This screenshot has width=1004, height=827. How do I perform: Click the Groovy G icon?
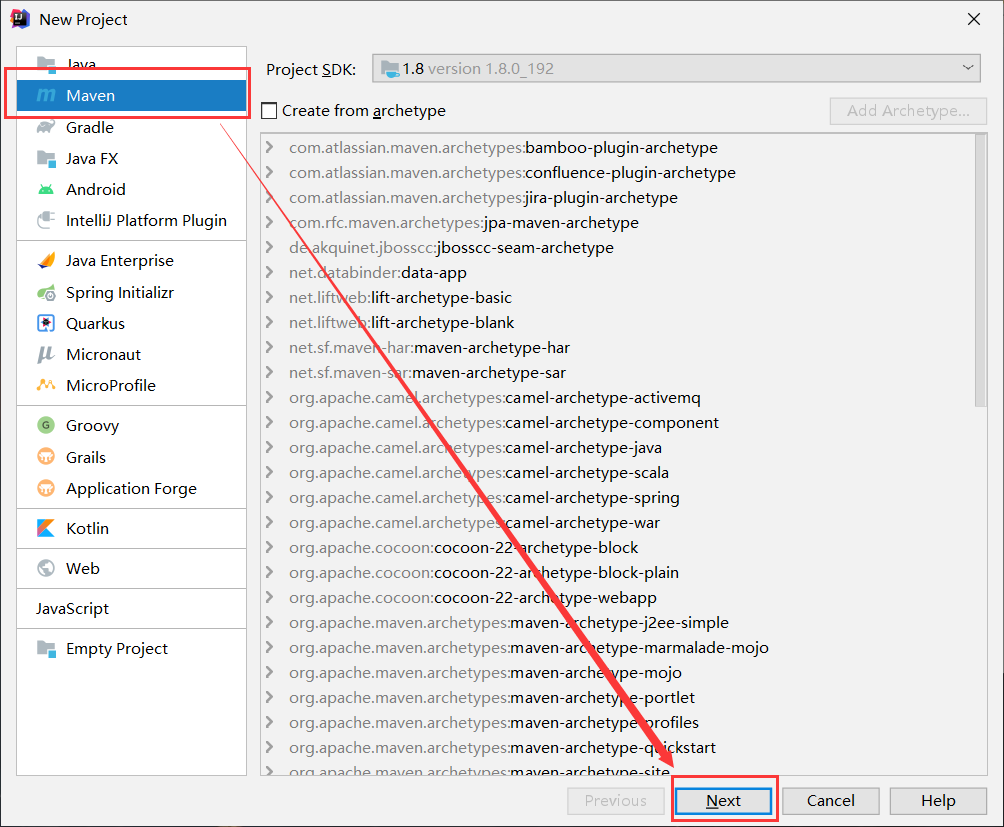(x=46, y=425)
